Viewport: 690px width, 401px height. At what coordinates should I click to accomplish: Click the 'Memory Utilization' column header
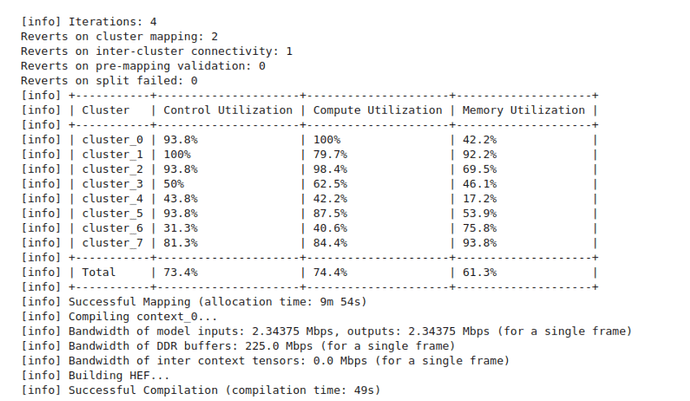(x=524, y=110)
